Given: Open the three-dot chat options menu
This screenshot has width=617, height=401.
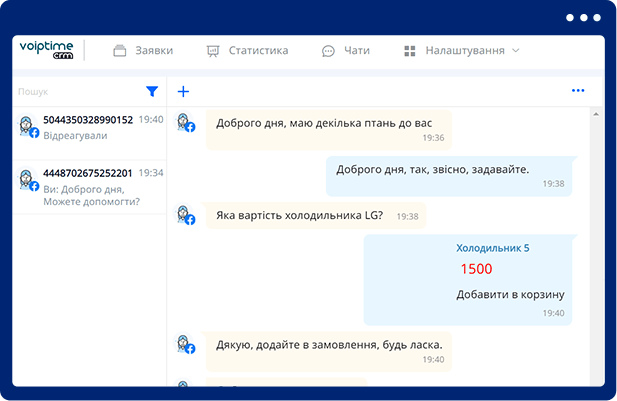Looking at the screenshot, I should point(578,91).
